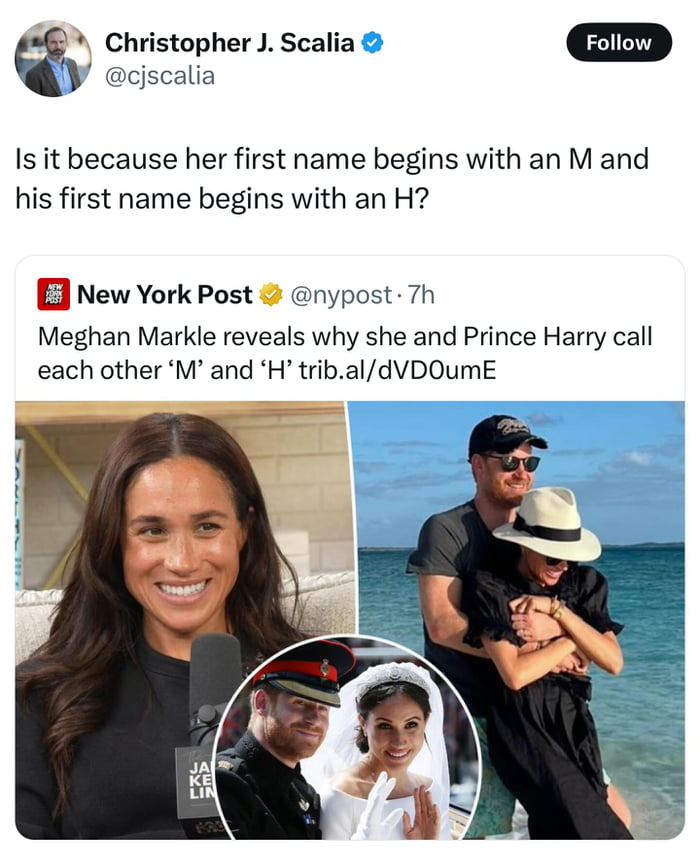Click the @cjscalia handle
Screen dimensions: 700x868
pos(159,75)
